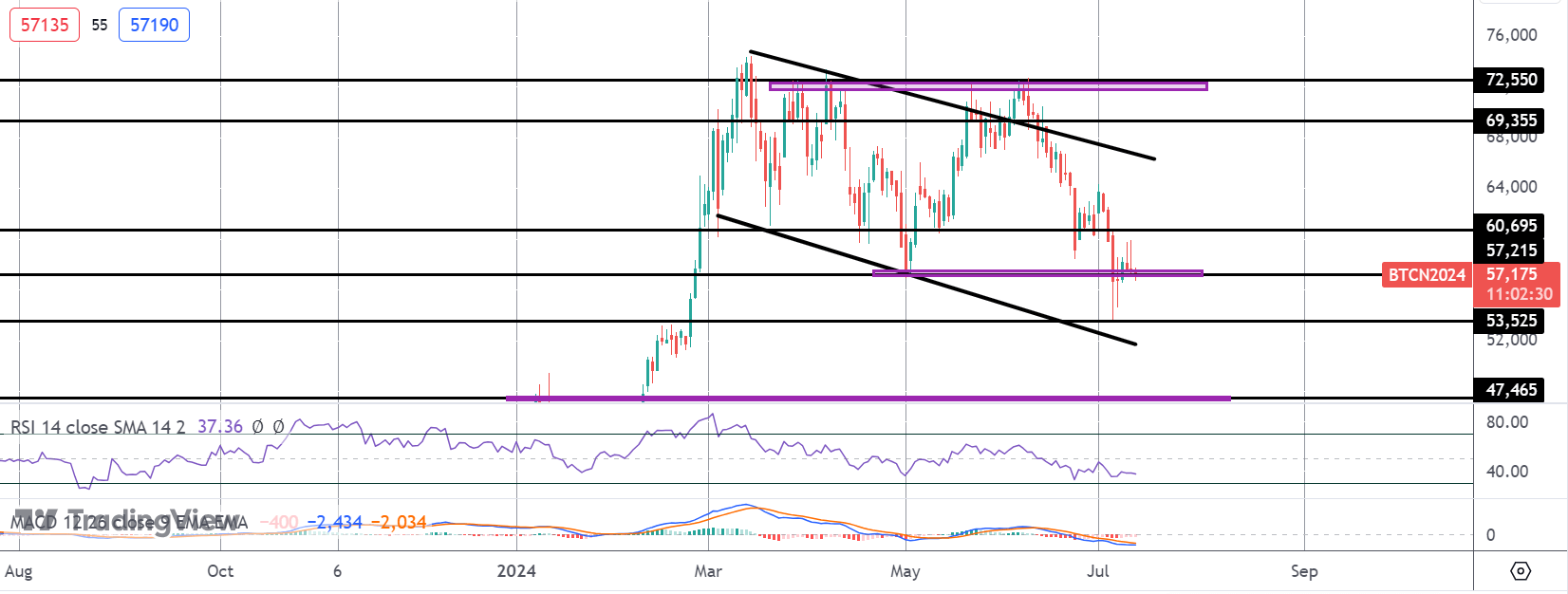Select the upper descending channel trend line
This screenshot has height=594, width=1568.
[952, 105]
